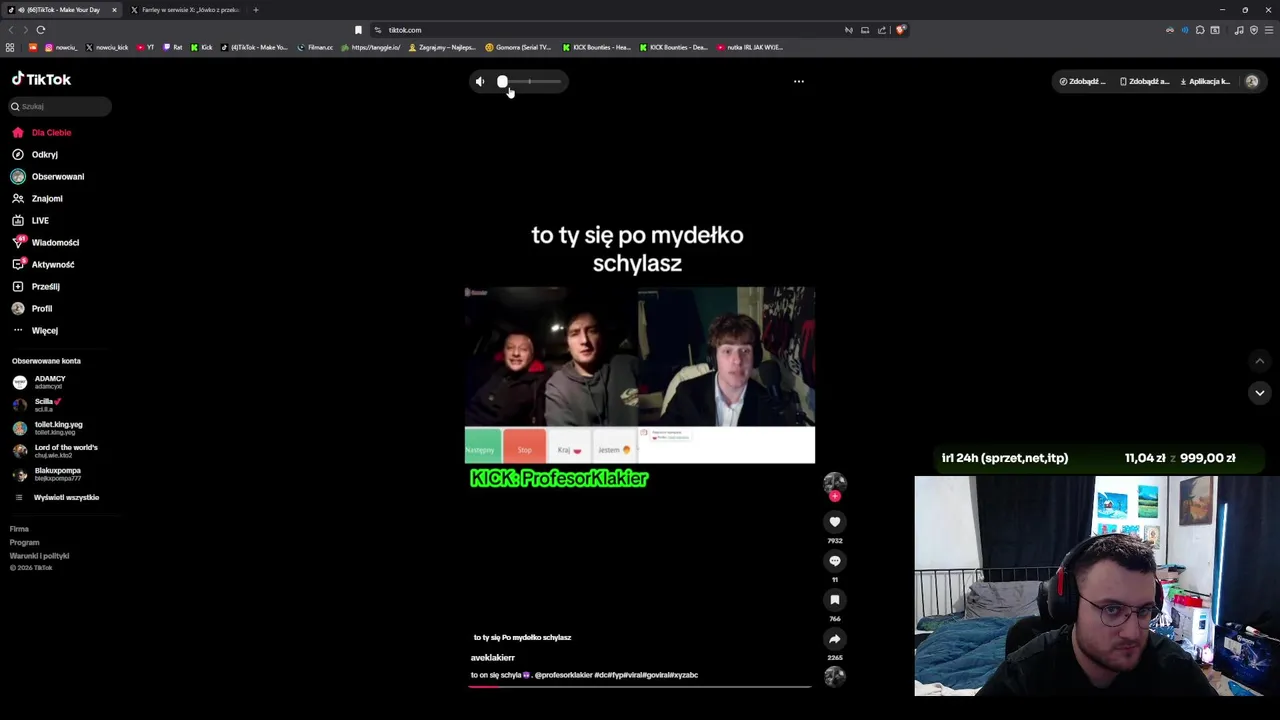The image size is (1280, 720).
Task: Like the video with the heart icon
Action: coord(835,522)
